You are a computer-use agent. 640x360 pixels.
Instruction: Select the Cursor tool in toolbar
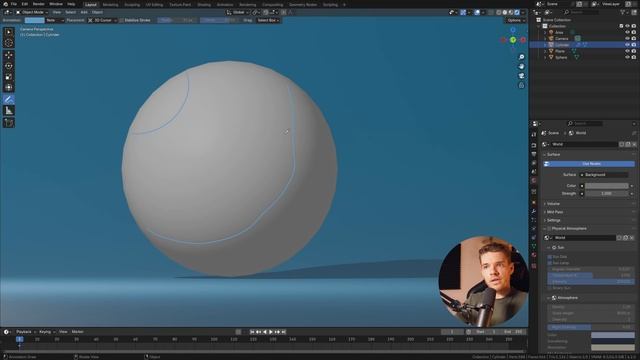coord(9,43)
